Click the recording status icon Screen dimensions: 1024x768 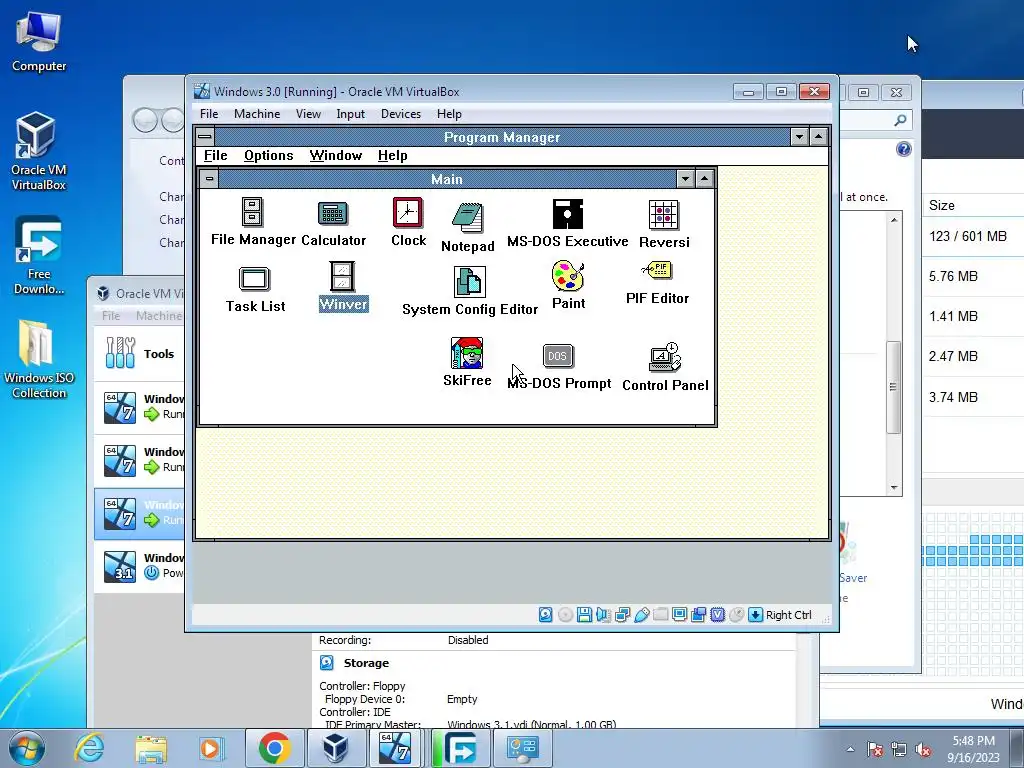tap(698, 615)
